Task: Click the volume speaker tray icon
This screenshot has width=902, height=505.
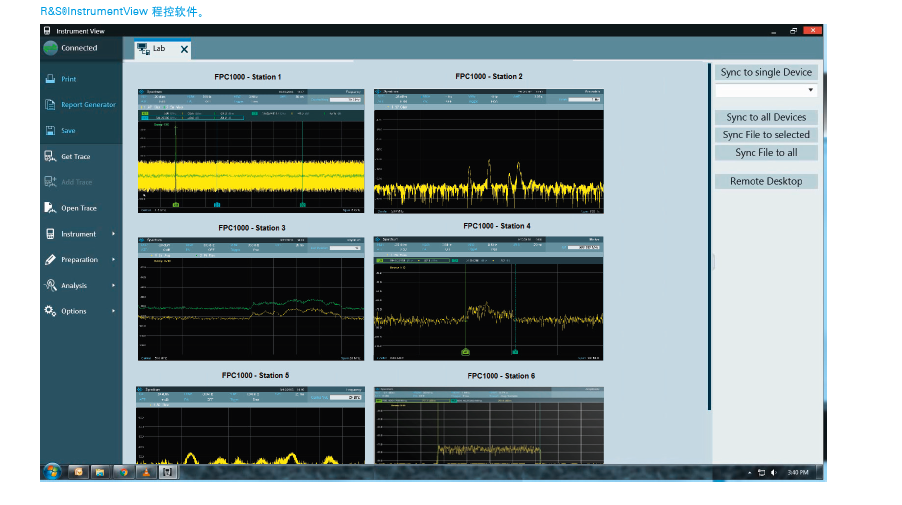Action: pos(774,473)
